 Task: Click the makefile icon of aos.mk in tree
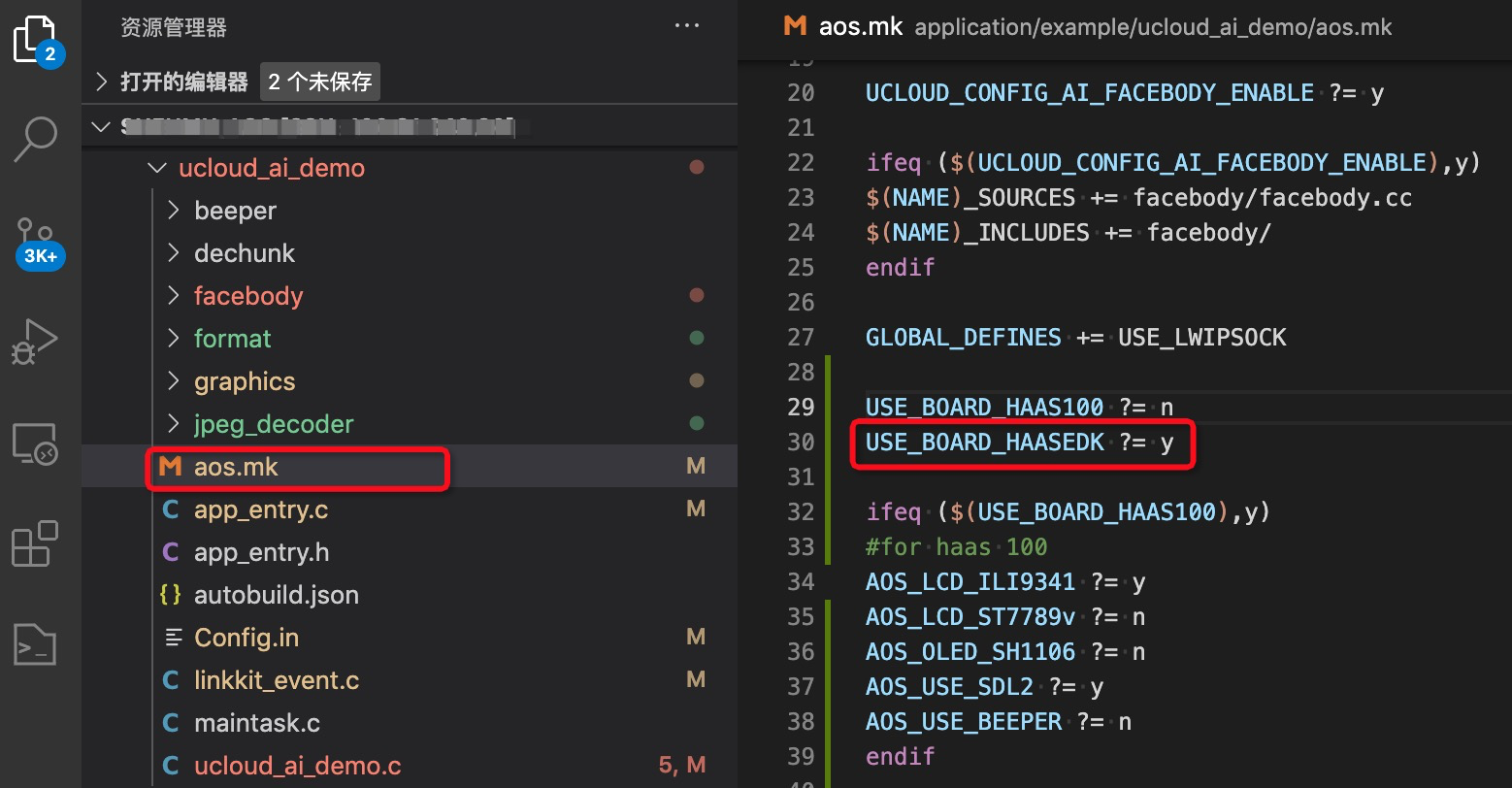click(x=171, y=467)
